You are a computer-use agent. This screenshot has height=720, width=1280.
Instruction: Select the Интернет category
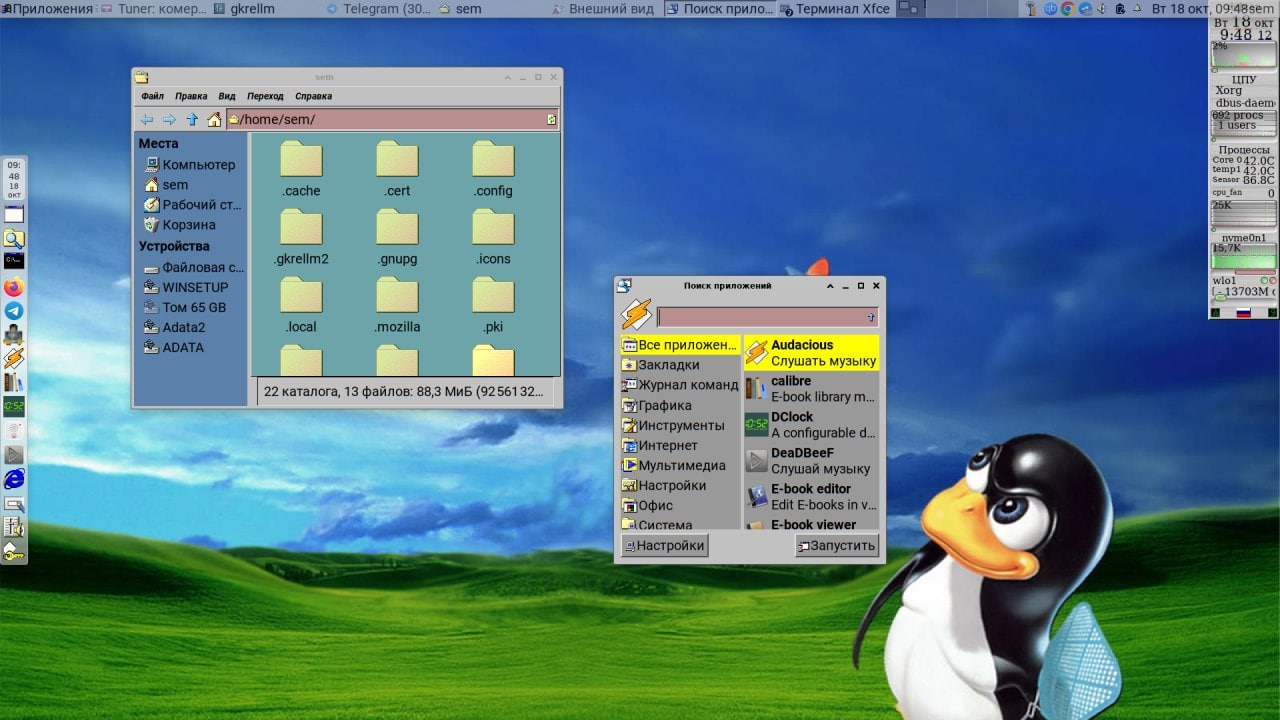click(679, 445)
